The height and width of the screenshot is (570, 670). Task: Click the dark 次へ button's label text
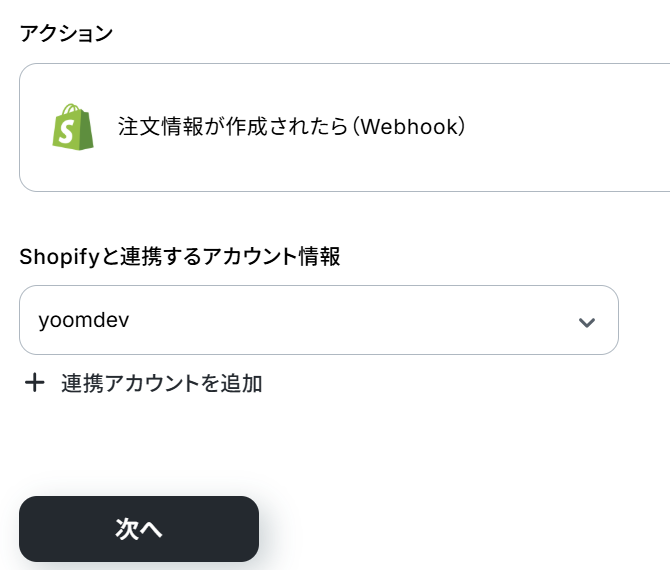[139, 529]
